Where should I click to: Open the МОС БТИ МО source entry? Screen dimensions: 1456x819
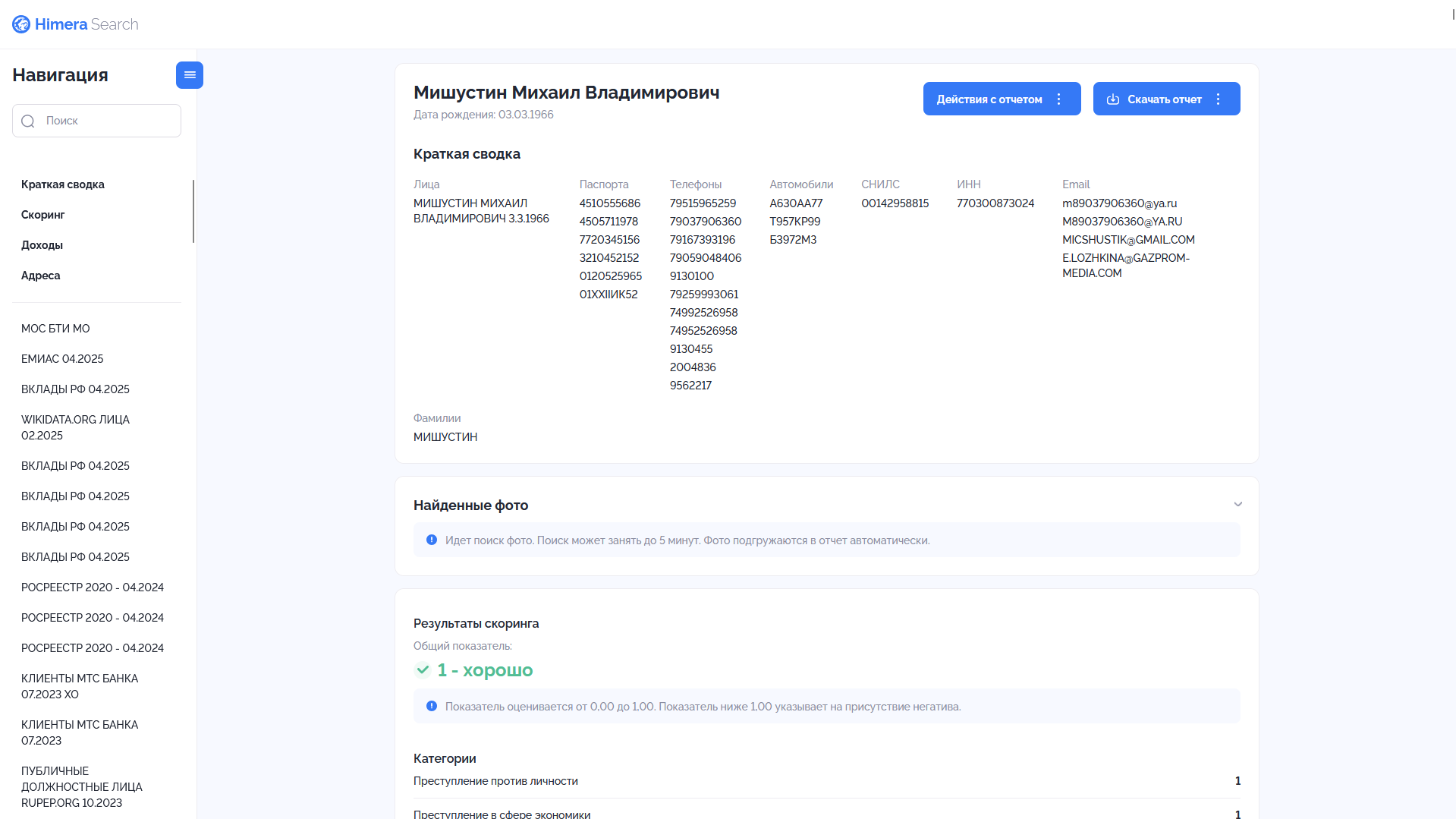coord(55,329)
